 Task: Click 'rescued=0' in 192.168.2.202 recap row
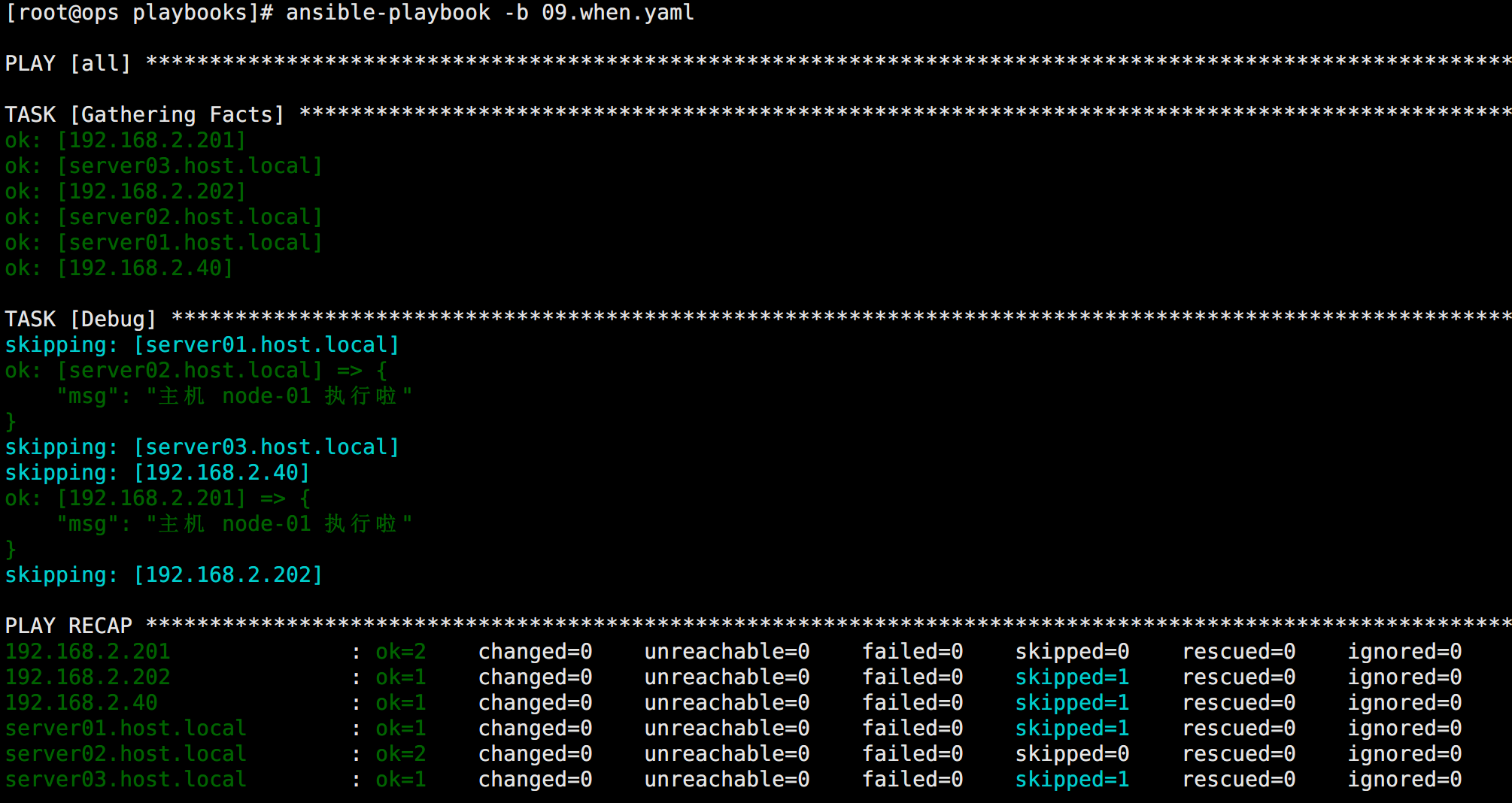(x=1238, y=677)
